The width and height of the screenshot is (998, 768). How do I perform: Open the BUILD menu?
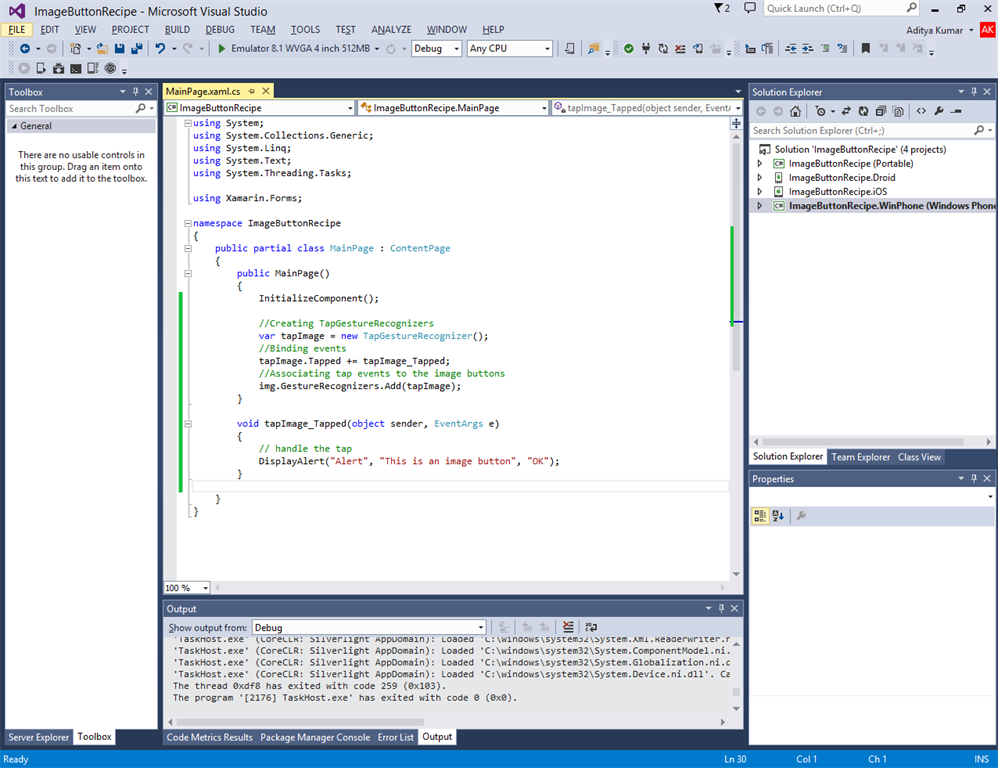pos(177,30)
